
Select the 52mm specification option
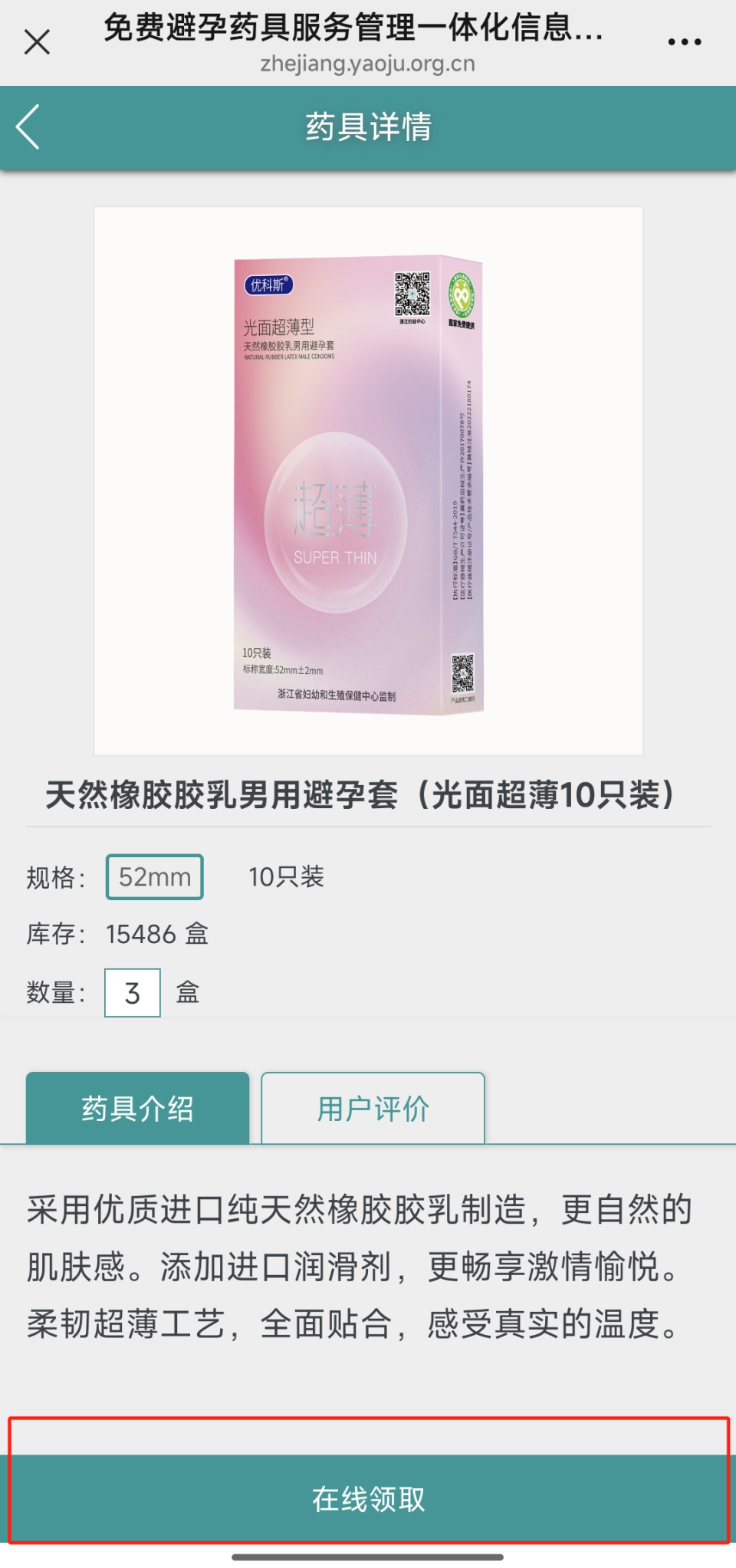click(x=155, y=876)
